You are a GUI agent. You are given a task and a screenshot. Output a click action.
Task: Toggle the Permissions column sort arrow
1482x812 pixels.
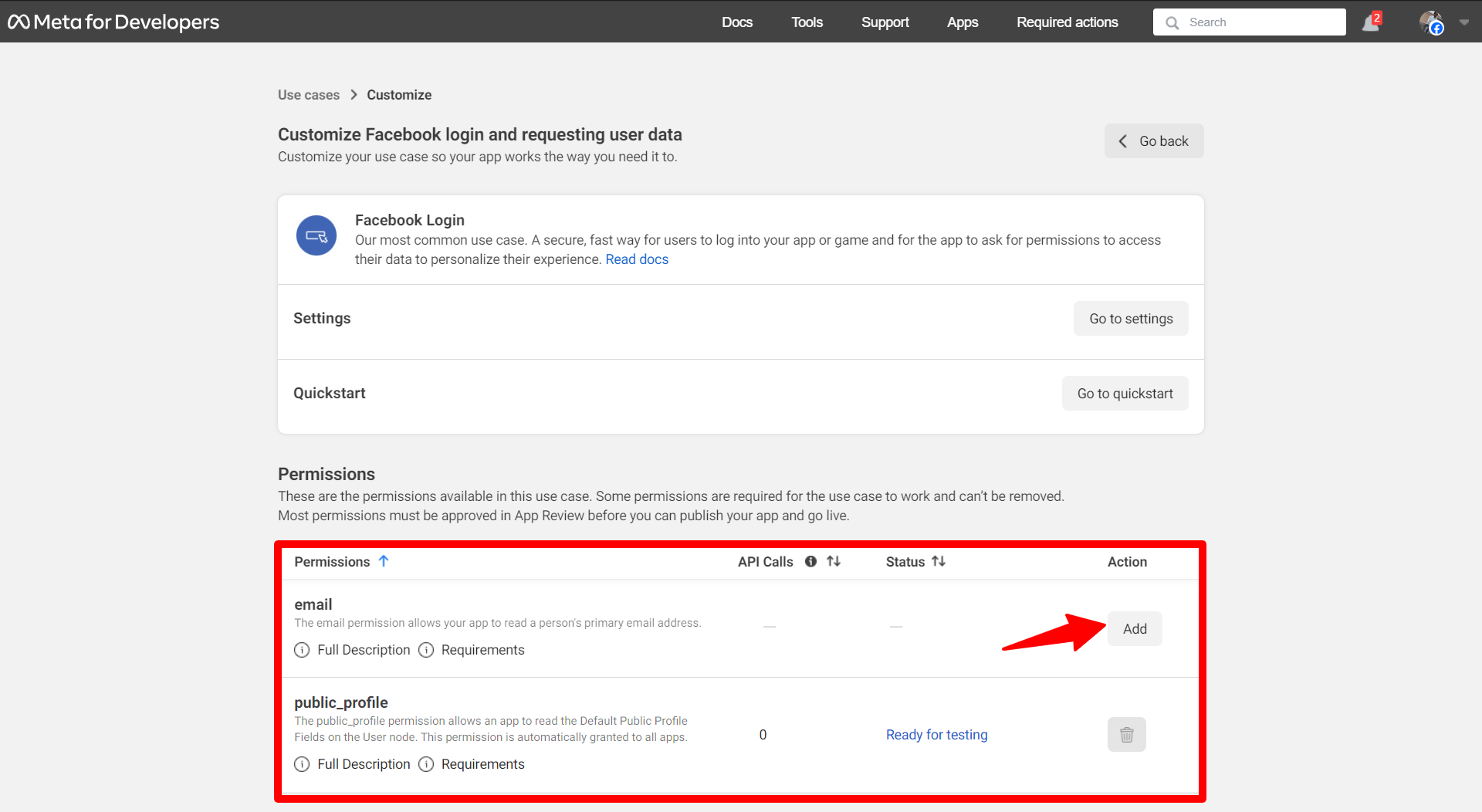point(384,561)
